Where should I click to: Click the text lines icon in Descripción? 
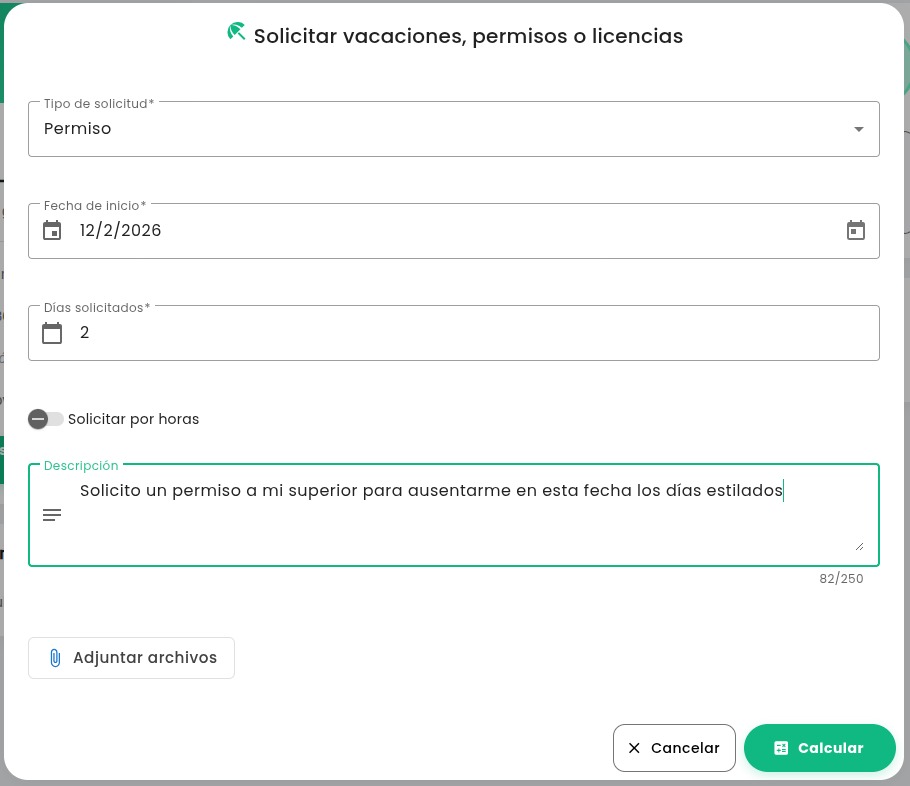pos(52,515)
